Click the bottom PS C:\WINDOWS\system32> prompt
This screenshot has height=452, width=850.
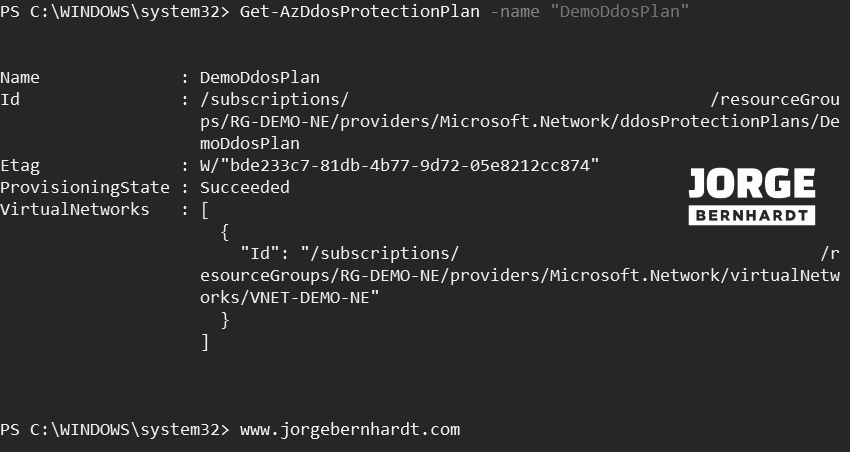[115, 430]
